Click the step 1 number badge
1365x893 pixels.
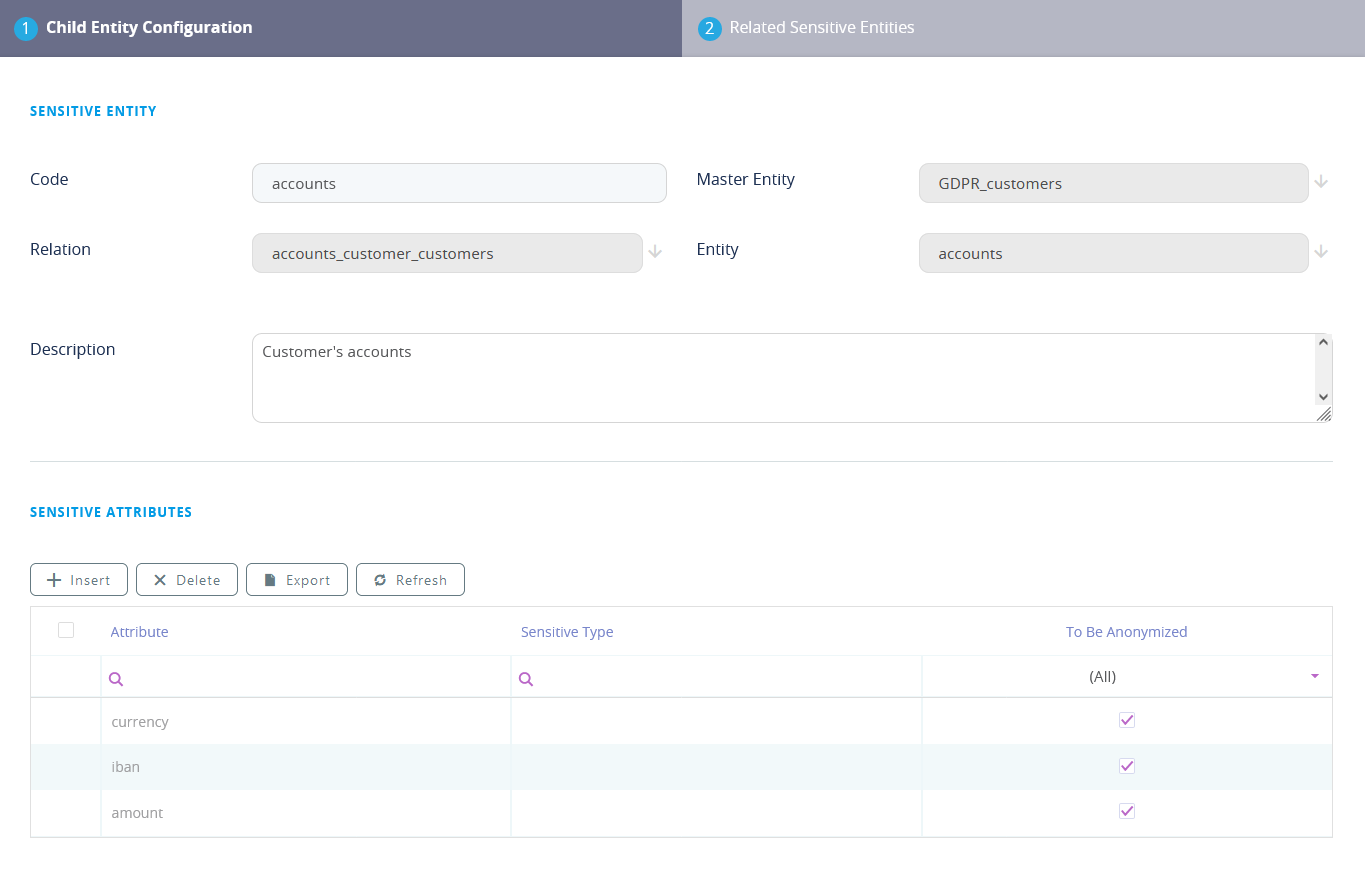click(26, 28)
